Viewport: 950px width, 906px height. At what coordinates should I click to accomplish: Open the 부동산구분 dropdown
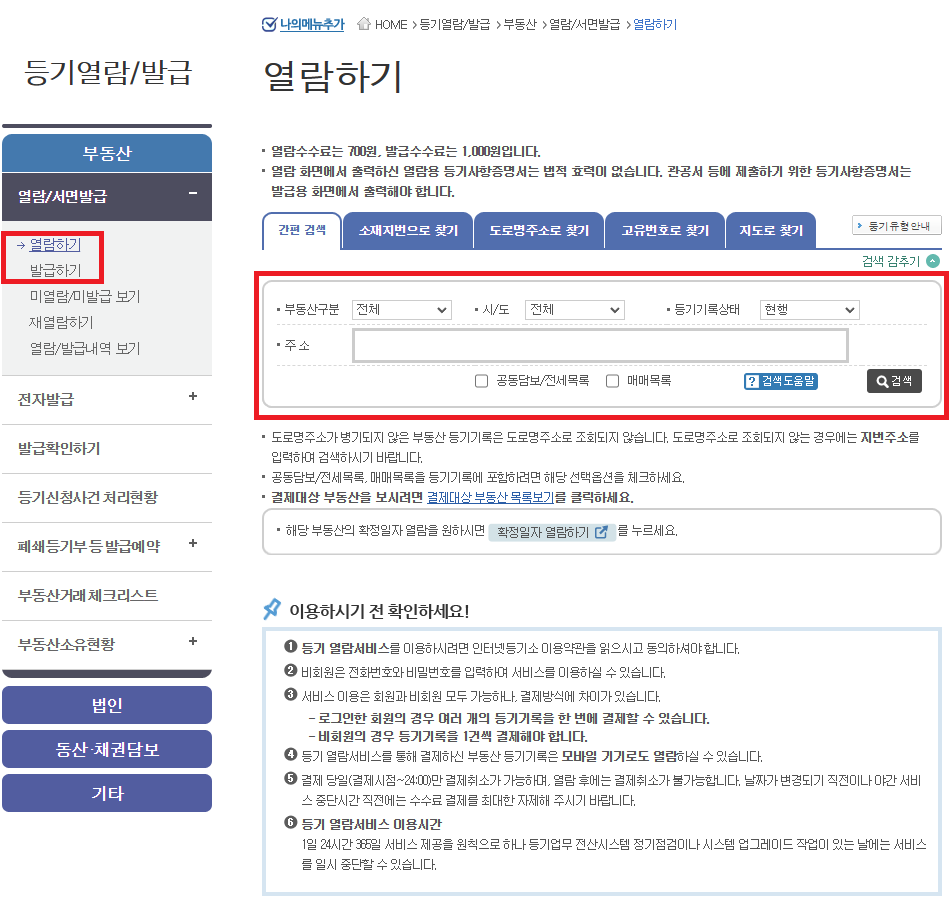point(401,310)
